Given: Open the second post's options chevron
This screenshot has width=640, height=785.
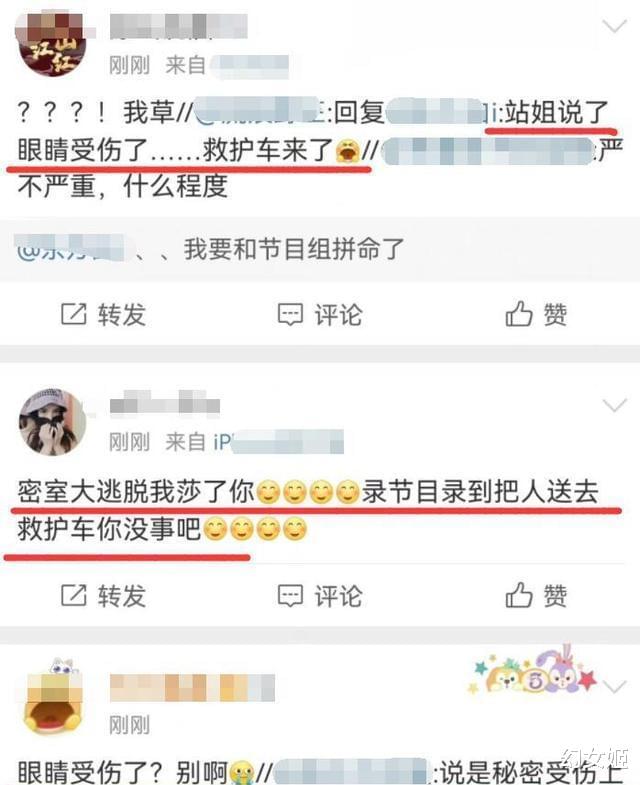Looking at the screenshot, I should pos(614,405).
